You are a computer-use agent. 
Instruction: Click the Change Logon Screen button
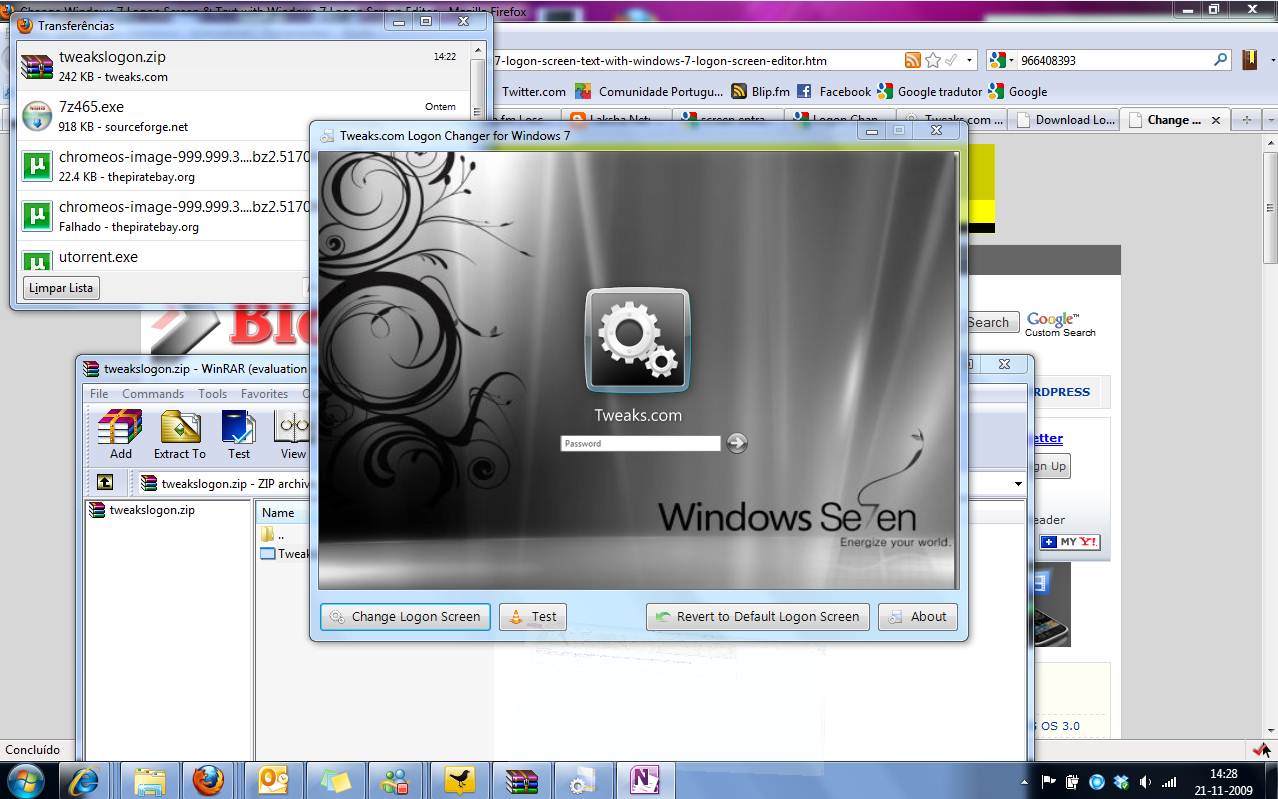coord(405,617)
